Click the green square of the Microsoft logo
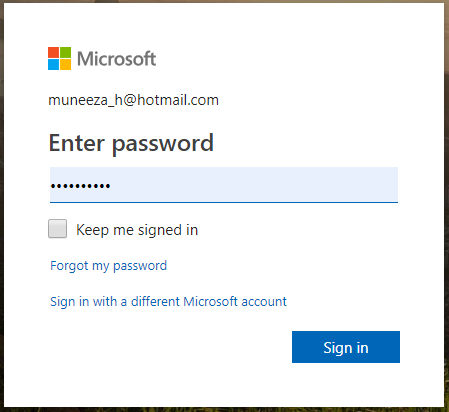 [x=66, y=52]
